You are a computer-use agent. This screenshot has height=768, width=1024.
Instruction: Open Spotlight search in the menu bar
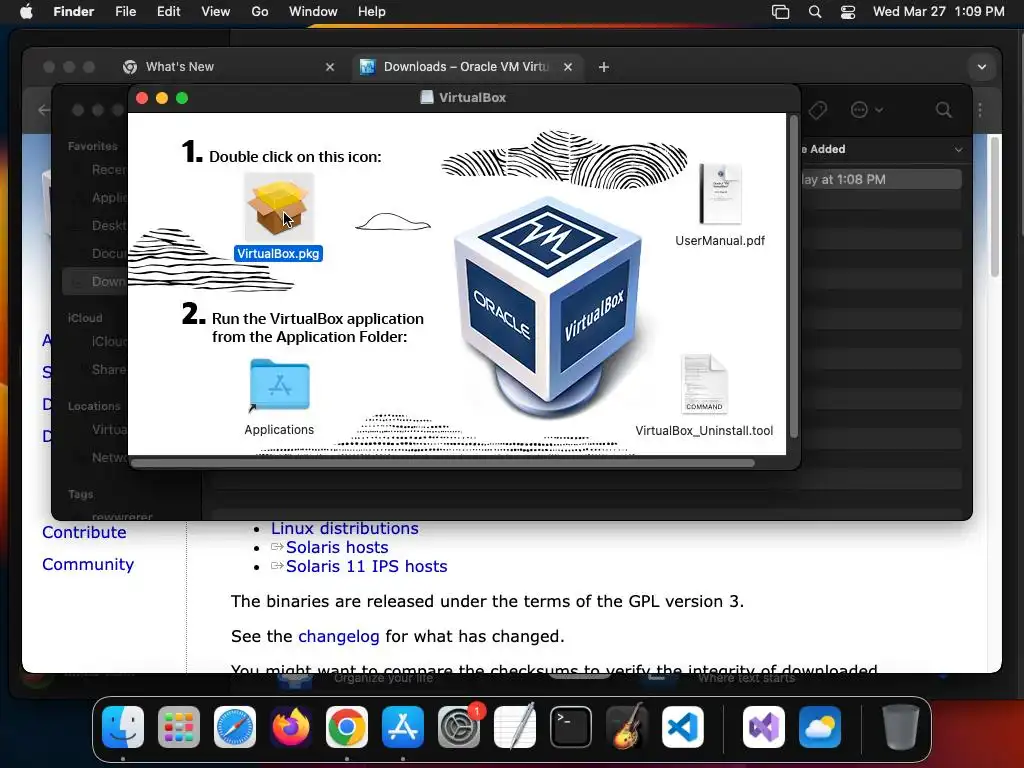pyautogui.click(x=815, y=12)
